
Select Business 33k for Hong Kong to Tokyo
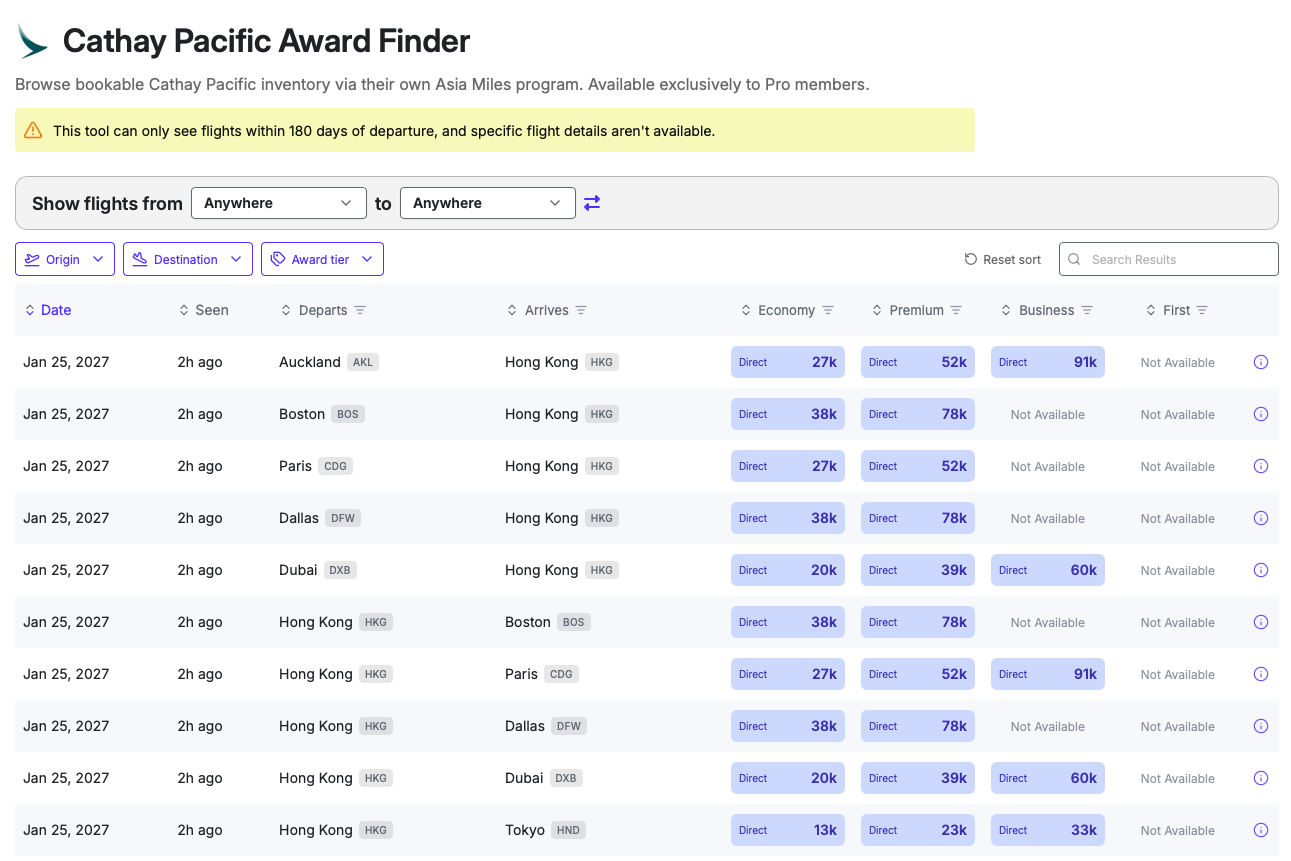click(x=1048, y=830)
